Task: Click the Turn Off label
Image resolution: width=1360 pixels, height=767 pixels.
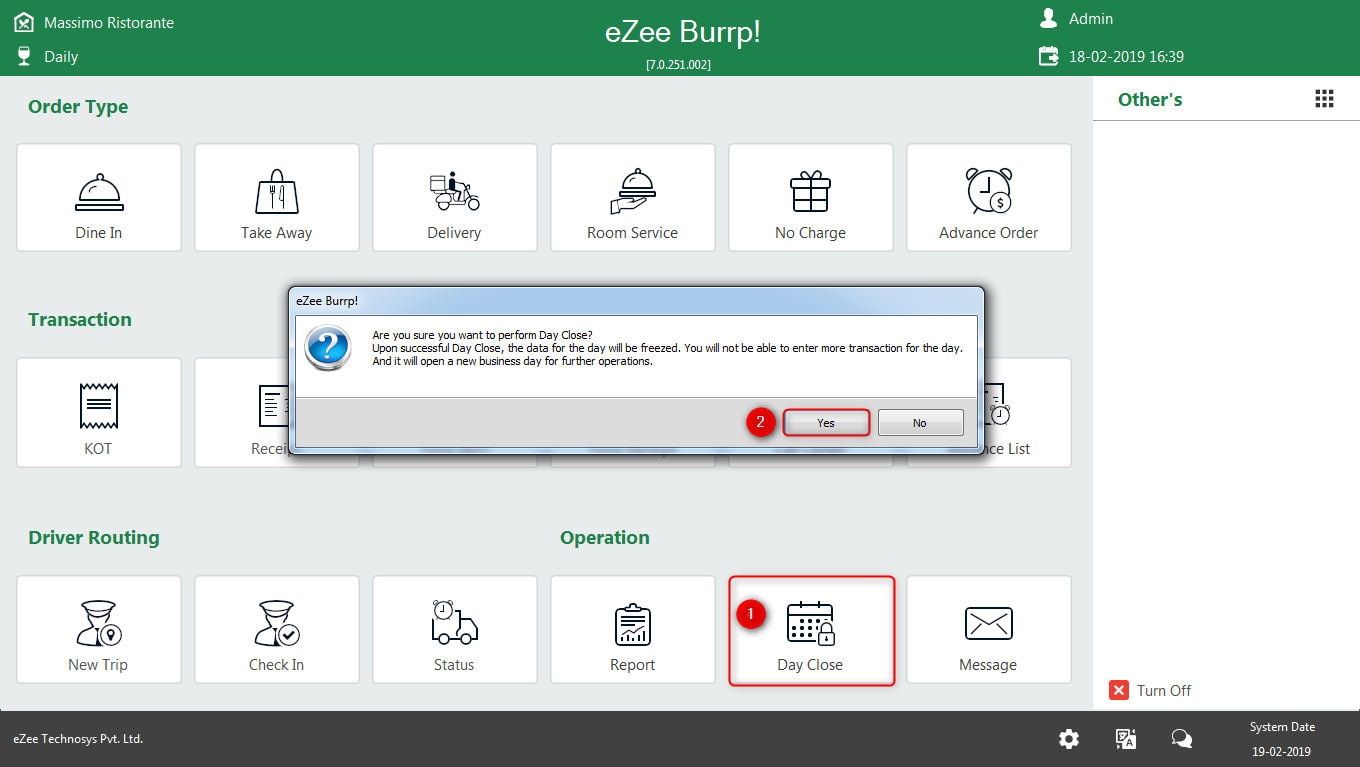Action: click(1164, 690)
